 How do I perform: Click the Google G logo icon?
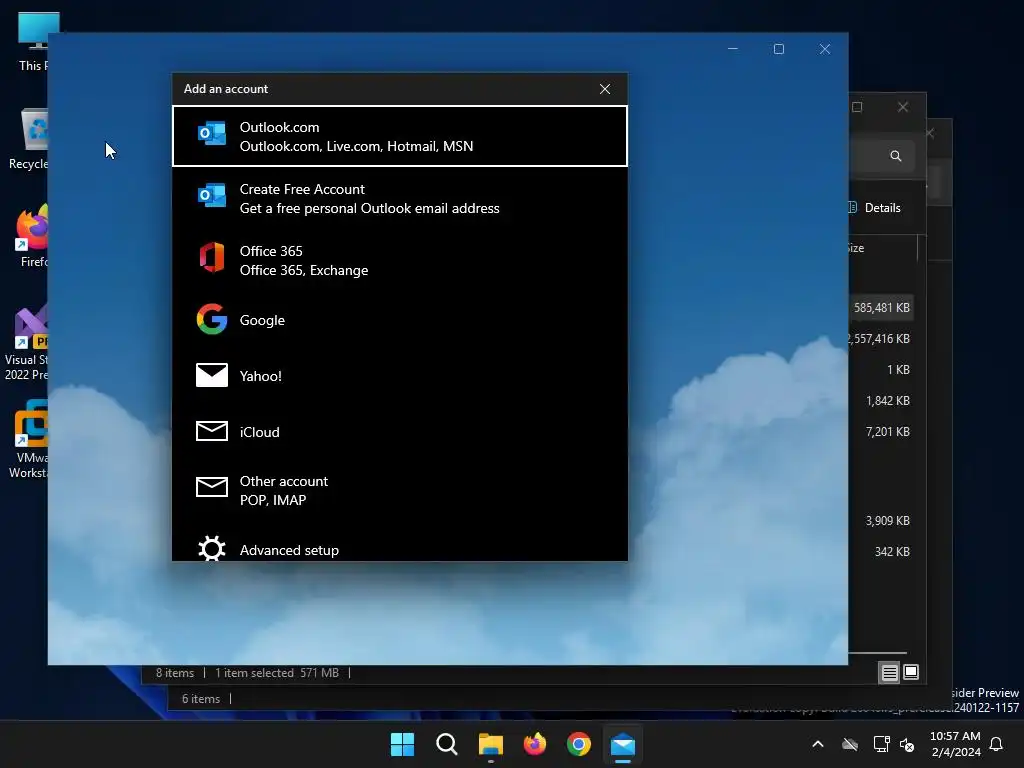coord(212,319)
